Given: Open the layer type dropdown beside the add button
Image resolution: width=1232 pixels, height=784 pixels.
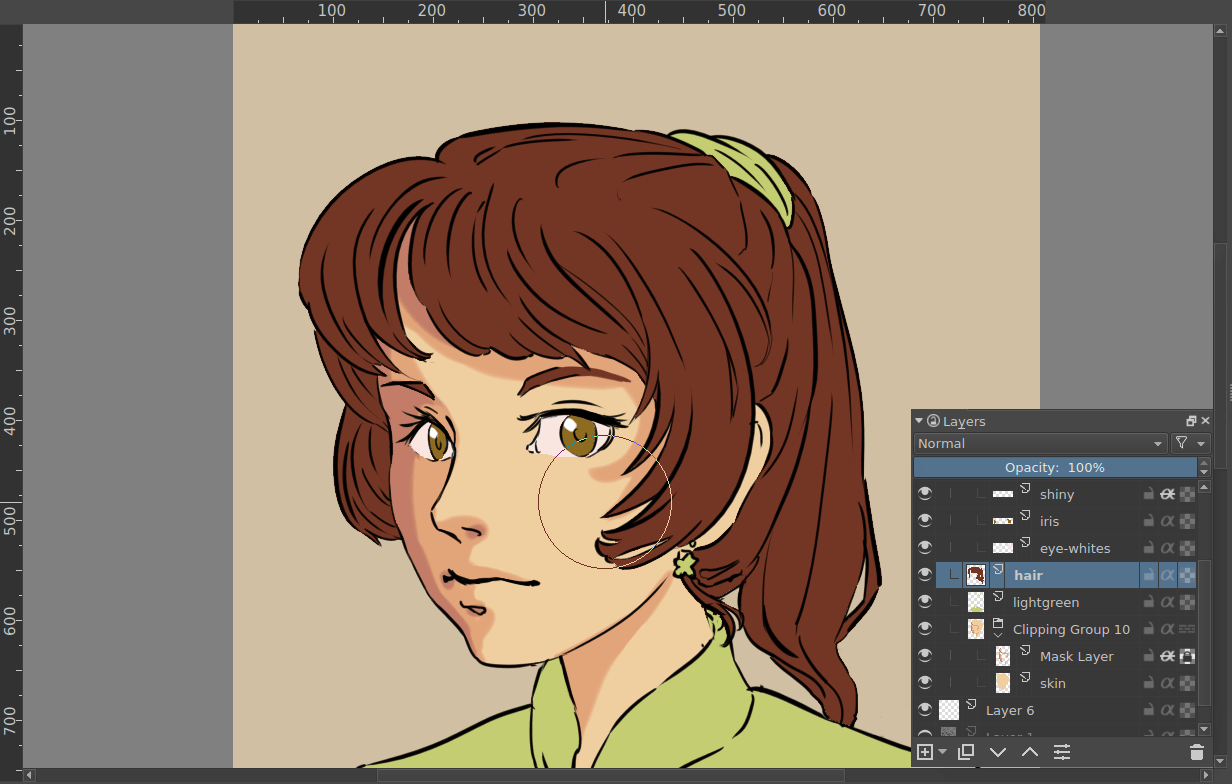Looking at the screenshot, I should pos(942,752).
